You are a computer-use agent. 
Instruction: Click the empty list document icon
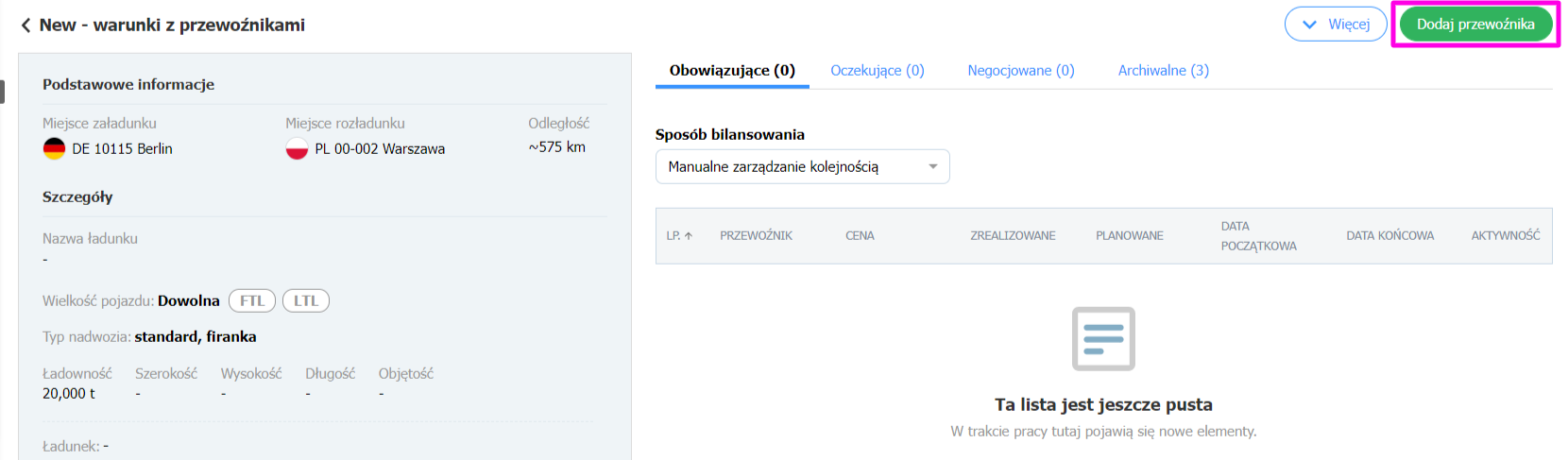(x=1103, y=338)
